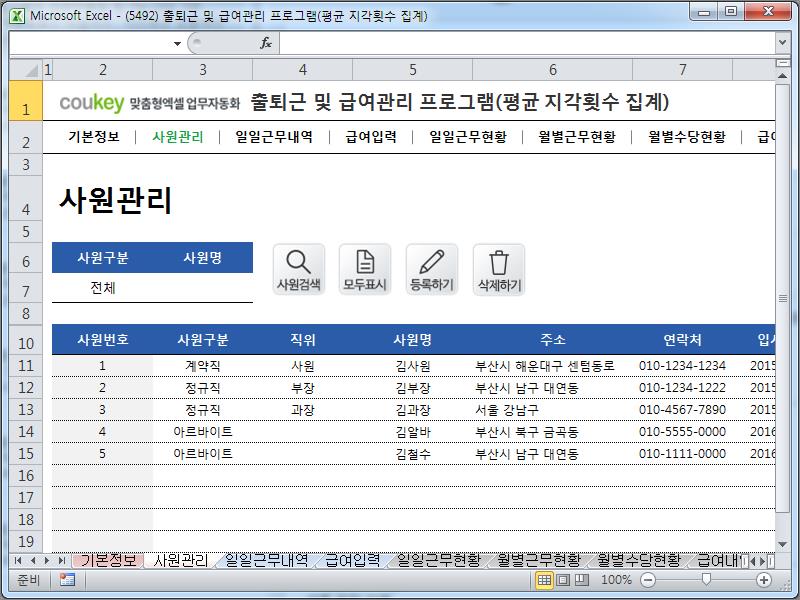
Task: Select the 사원관리 sheet tab
Action: [x=181, y=560]
